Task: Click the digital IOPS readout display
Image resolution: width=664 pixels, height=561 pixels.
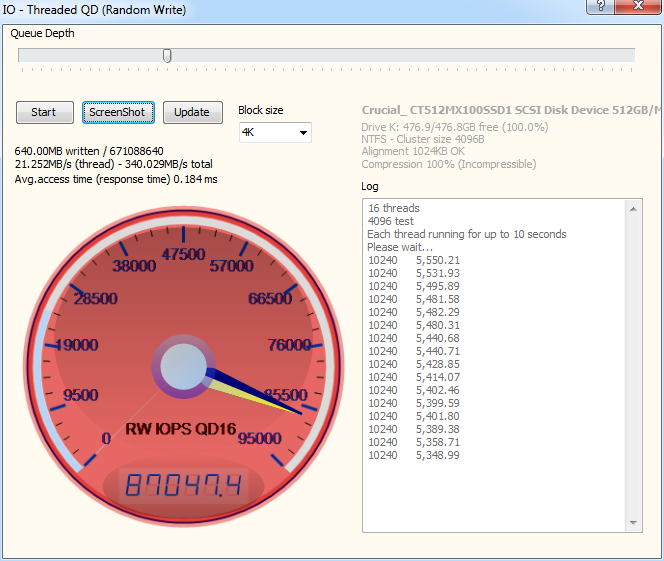Action: [184, 487]
